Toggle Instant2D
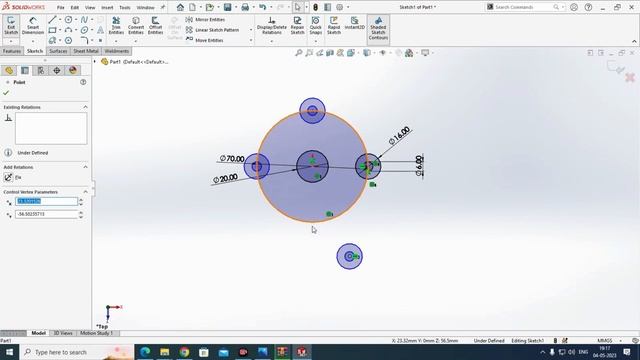640x360 pixels. 354,23
